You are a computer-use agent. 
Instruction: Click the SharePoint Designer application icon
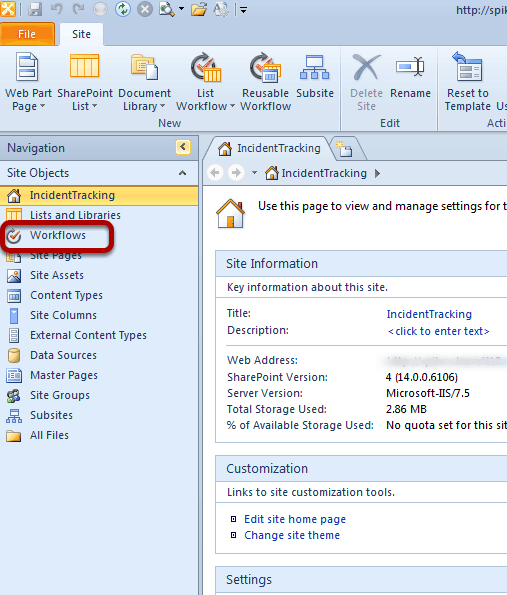tap(8, 9)
